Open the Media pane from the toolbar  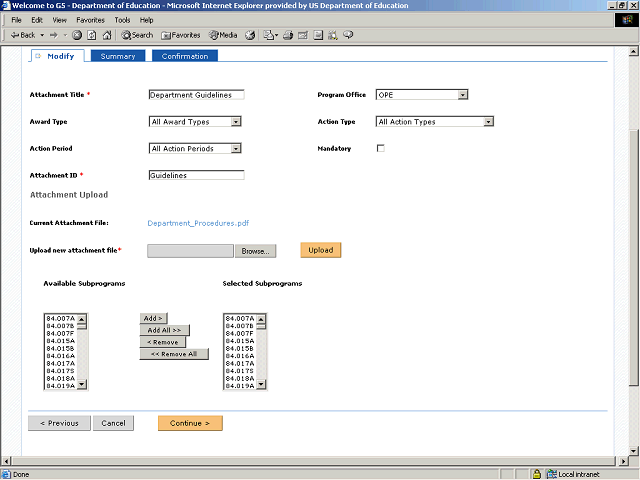pyautogui.click(x=223, y=35)
